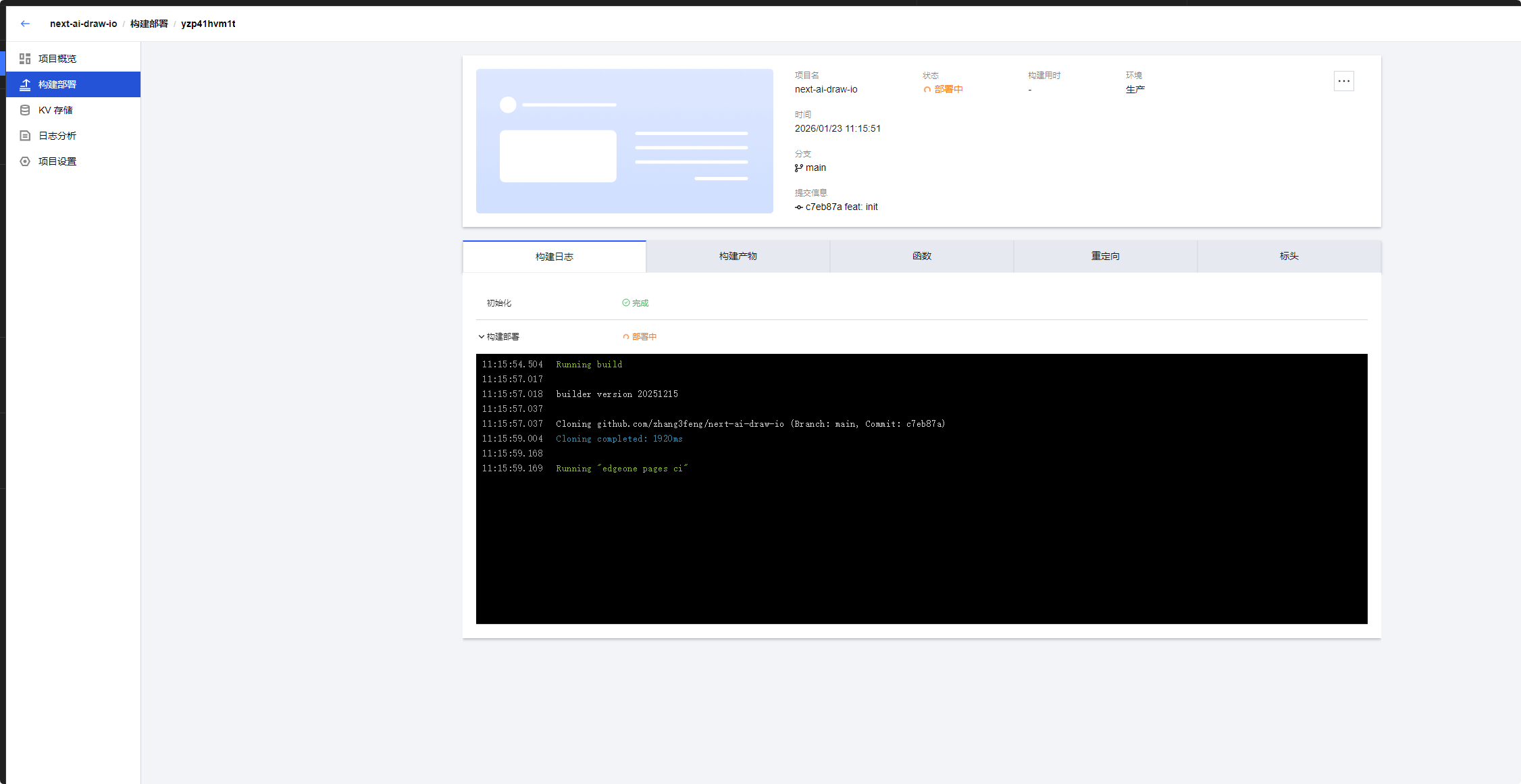This screenshot has width=1521, height=784.
Task: Click the 构建部署 upload icon
Action: (25, 84)
